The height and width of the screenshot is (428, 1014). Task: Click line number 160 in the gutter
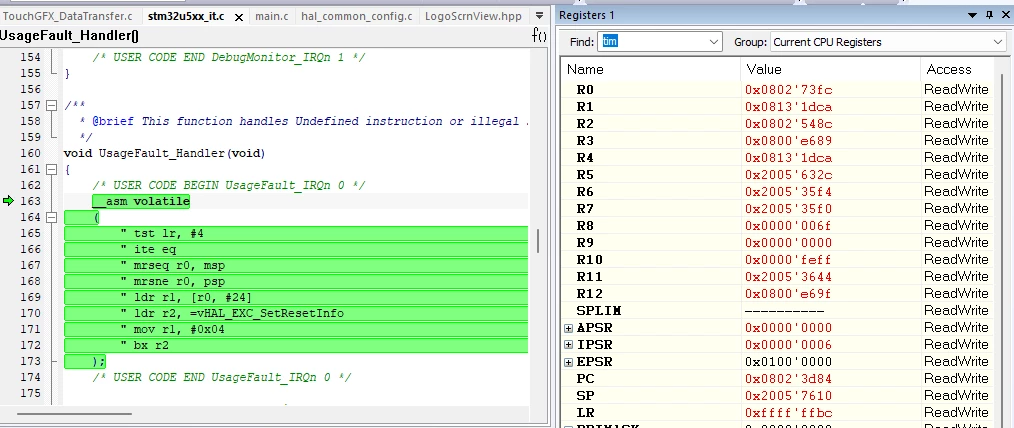[x=30, y=153]
